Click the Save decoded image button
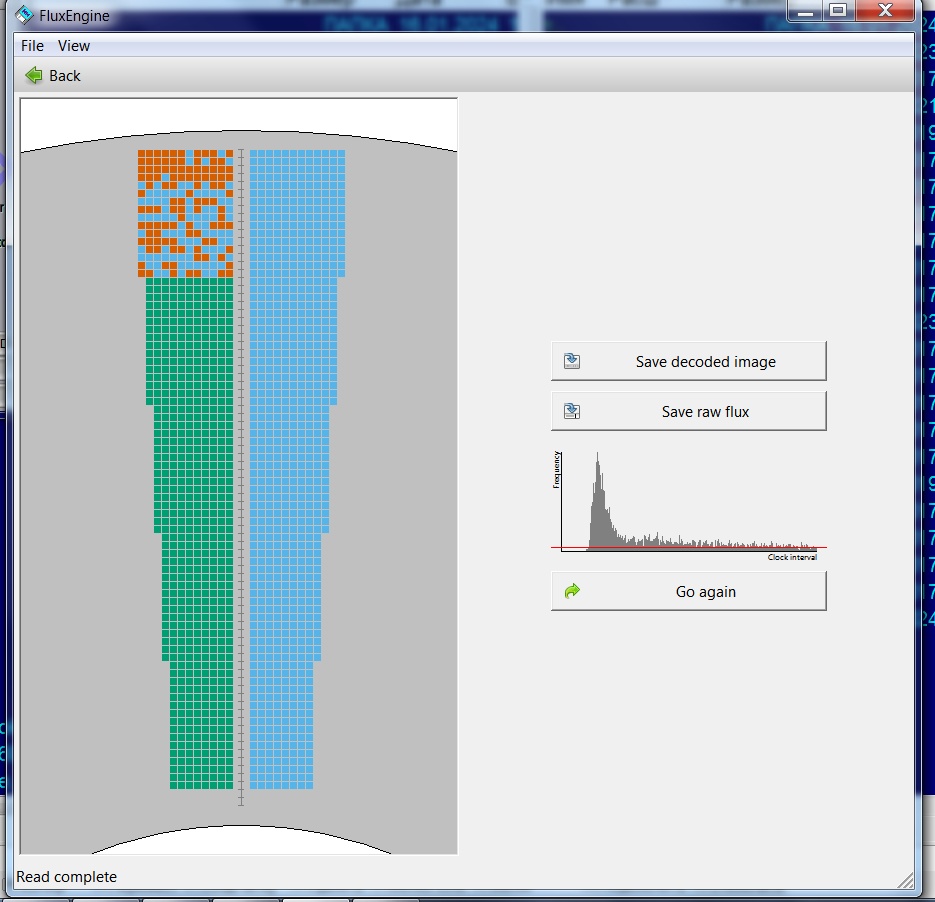Image resolution: width=935 pixels, height=902 pixels. tap(689, 361)
